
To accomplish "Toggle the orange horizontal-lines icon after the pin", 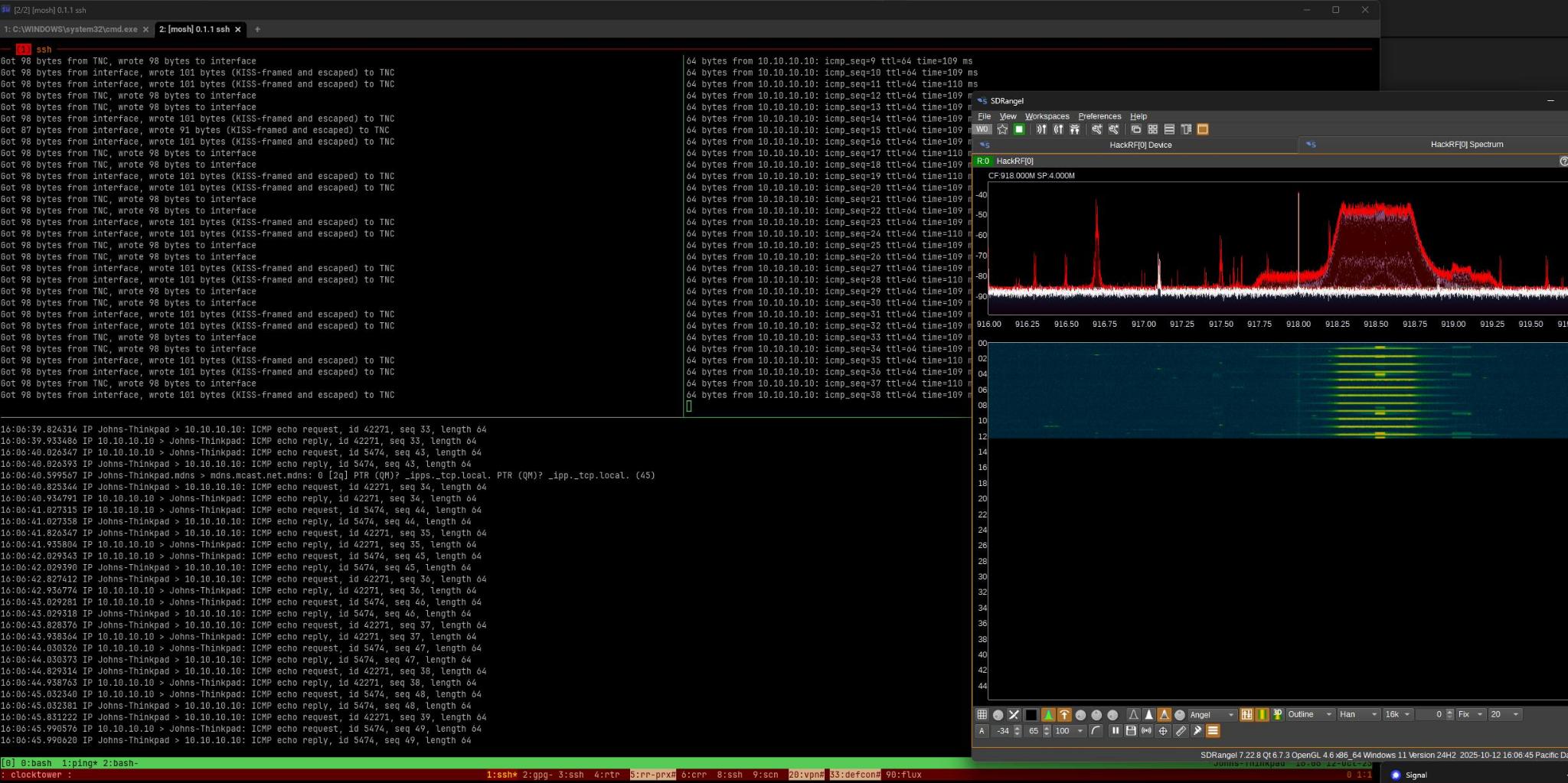I will click(1213, 731).
